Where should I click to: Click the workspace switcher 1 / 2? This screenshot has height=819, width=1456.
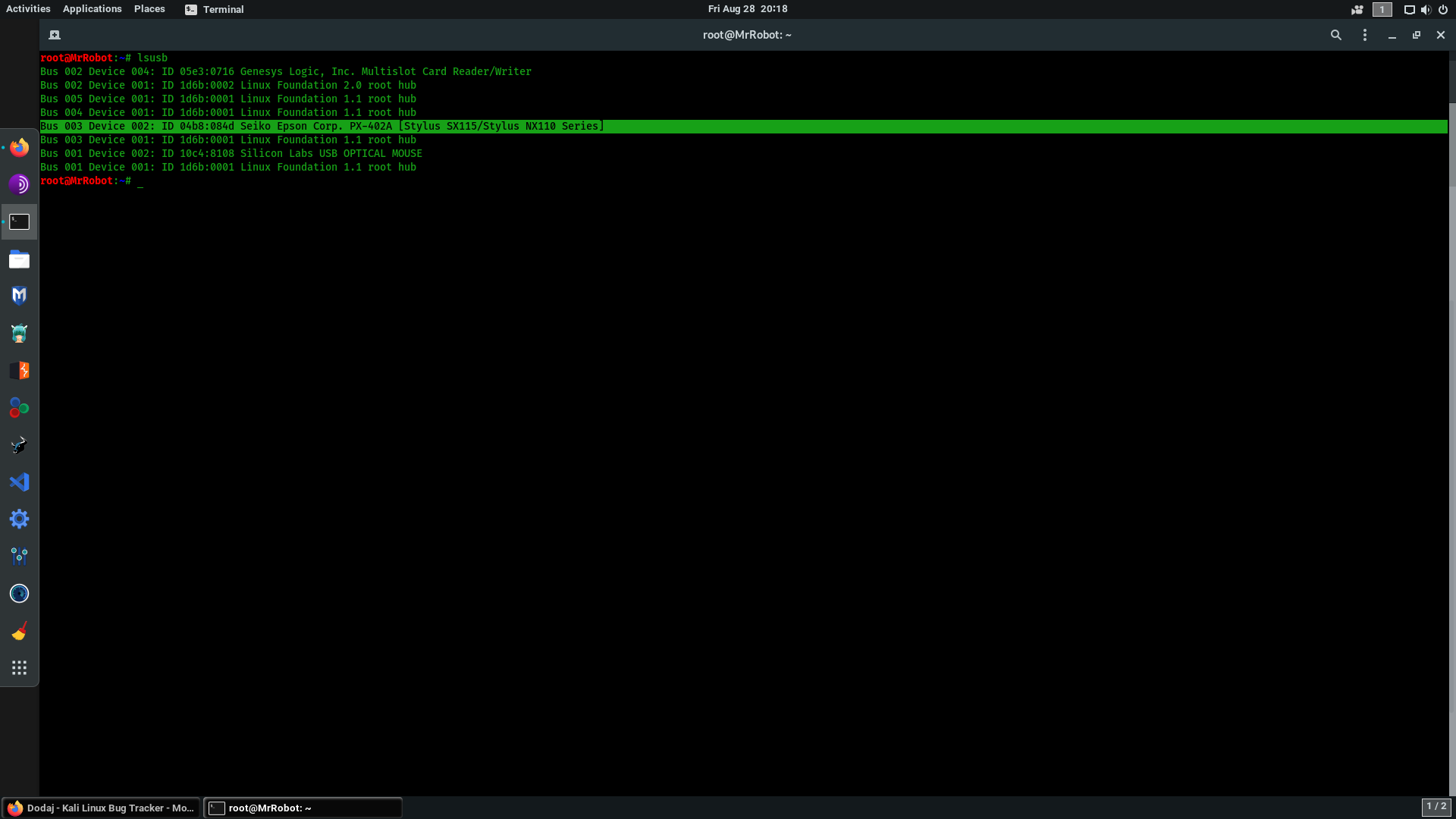coord(1436,807)
